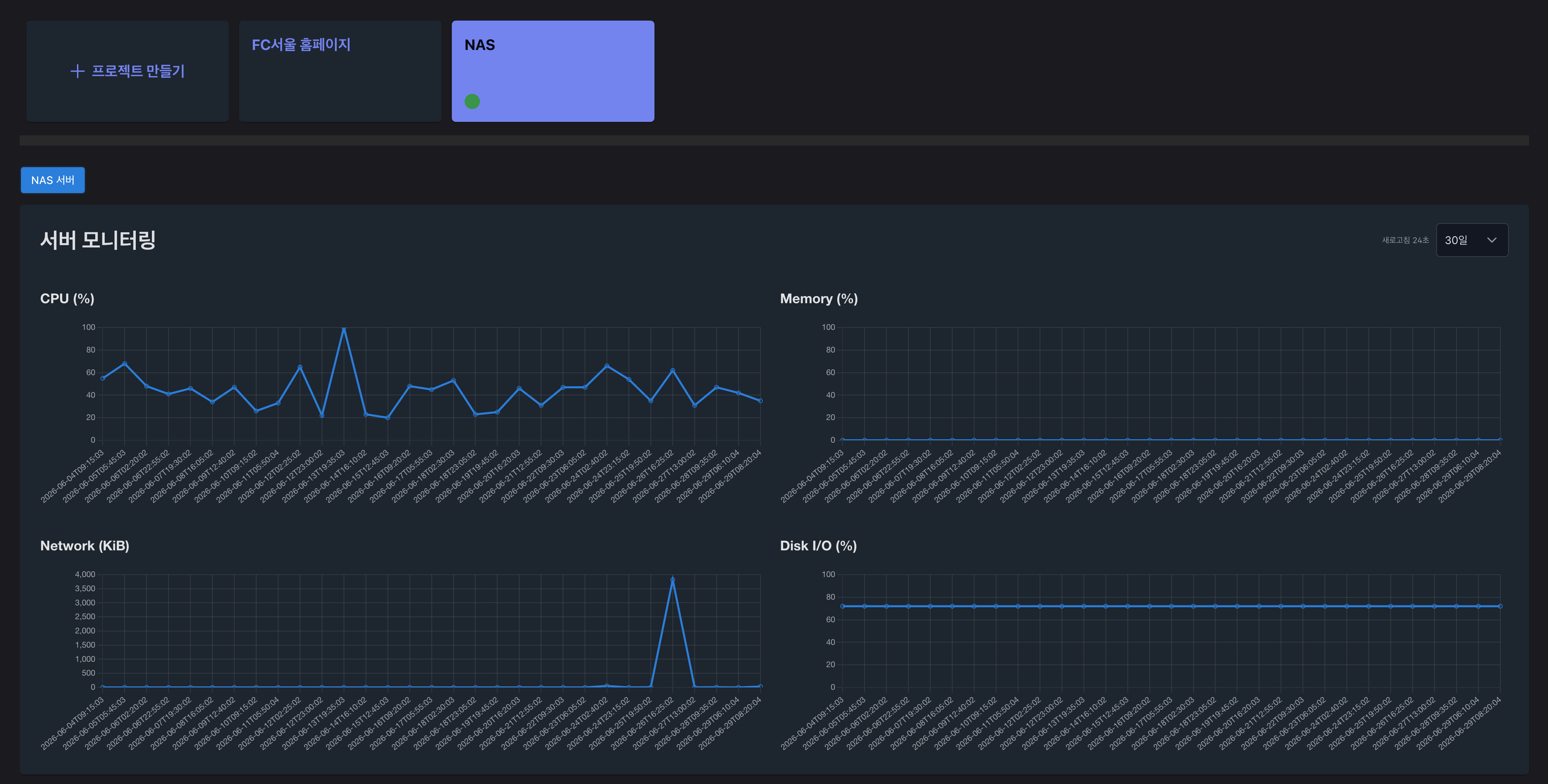Click the CPU peak point at 100%
1548x784 pixels.
344,328
